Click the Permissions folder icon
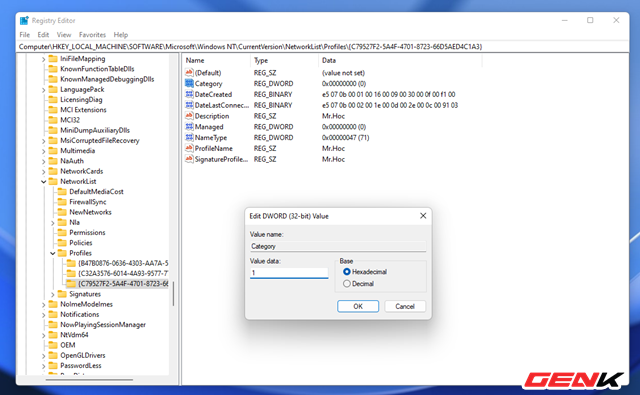The height and width of the screenshot is (395, 640). [x=62, y=233]
